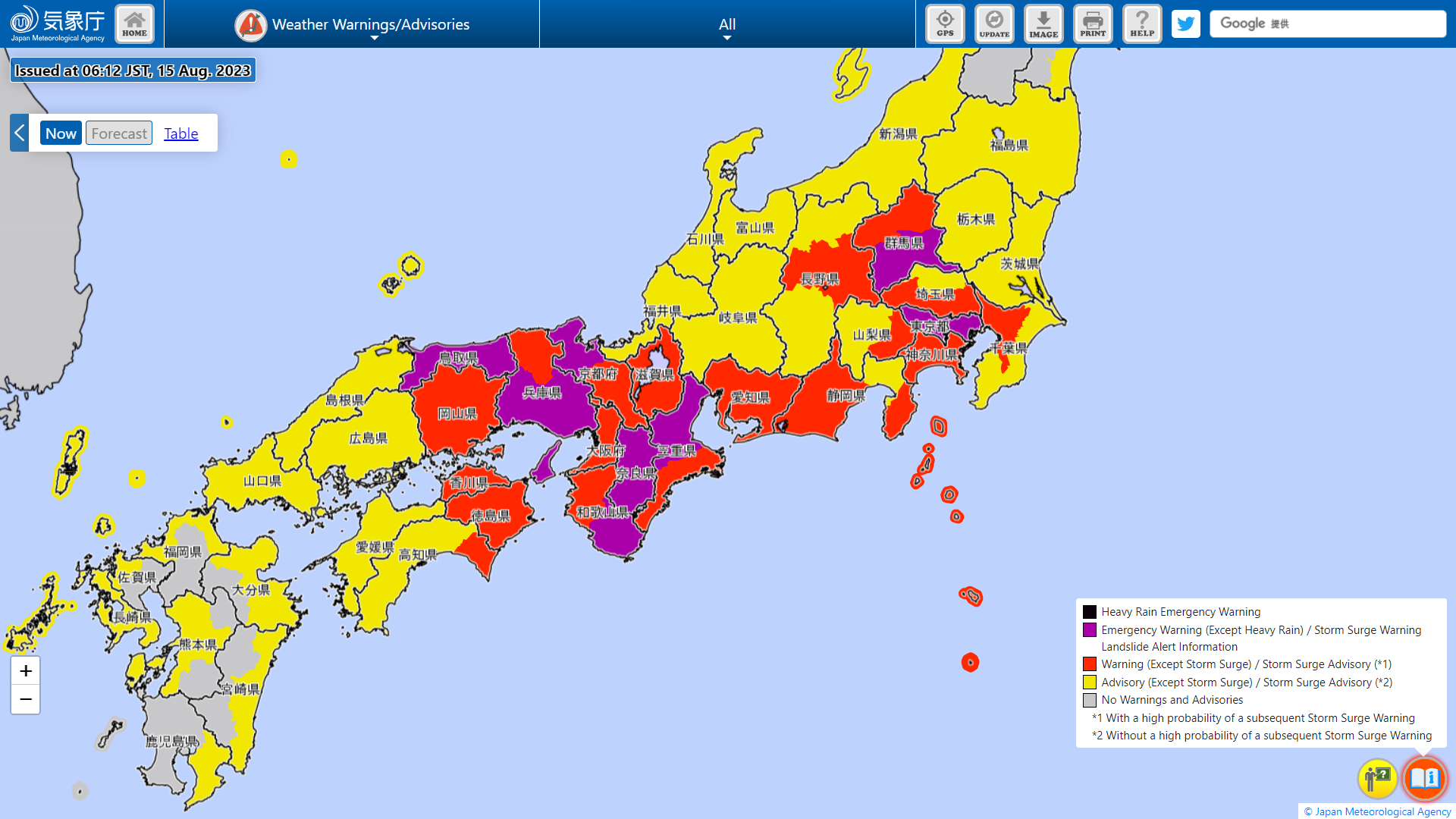
Task: Share via the Twitter bird icon
Action: point(1185,24)
